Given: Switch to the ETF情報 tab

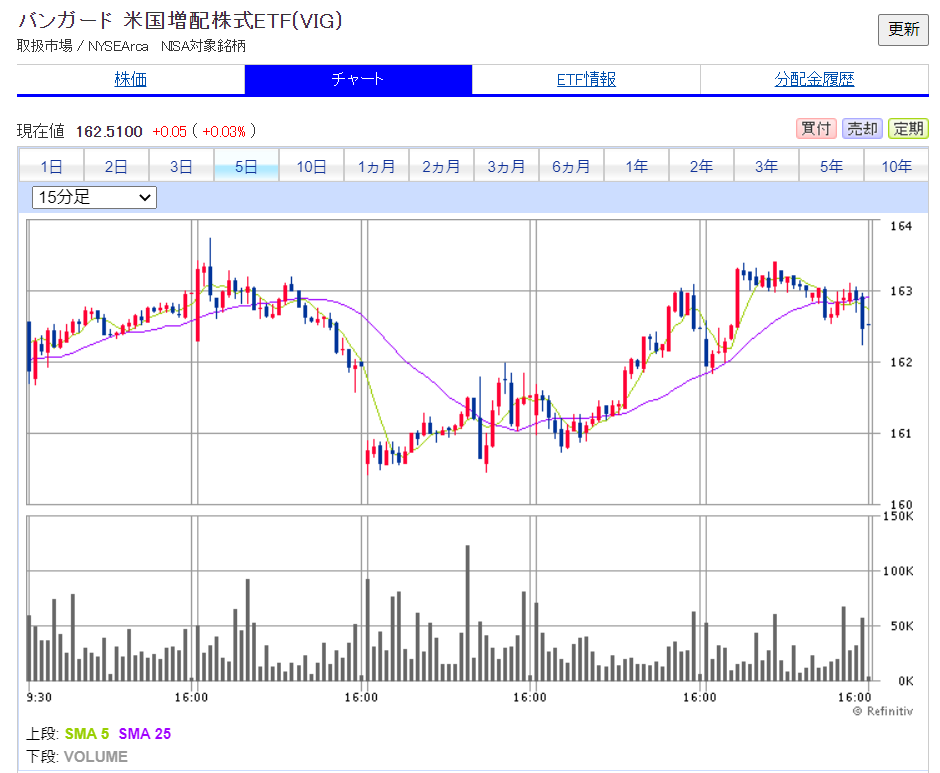Looking at the screenshot, I should (586, 79).
